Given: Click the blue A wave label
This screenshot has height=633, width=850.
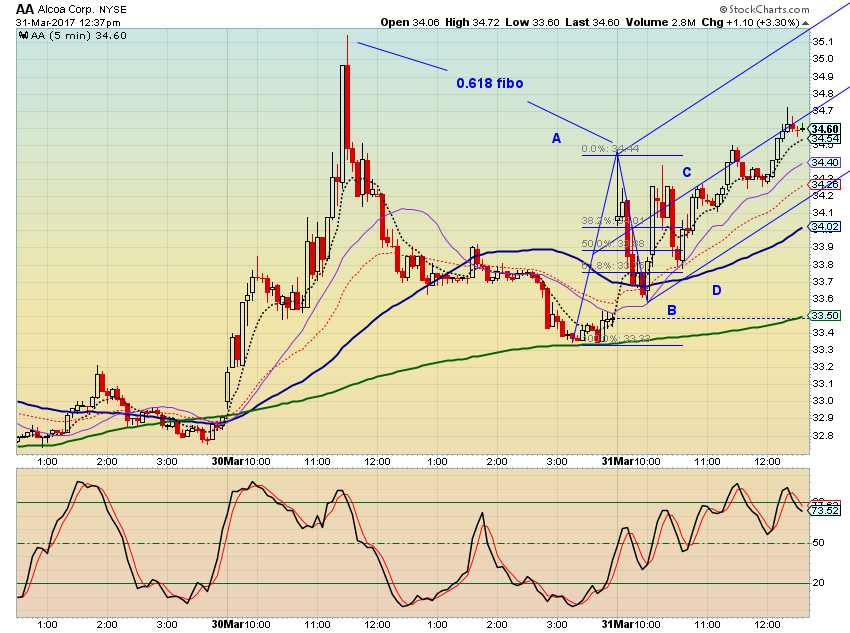Looking at the screenshot, I should tap(556, 139).
